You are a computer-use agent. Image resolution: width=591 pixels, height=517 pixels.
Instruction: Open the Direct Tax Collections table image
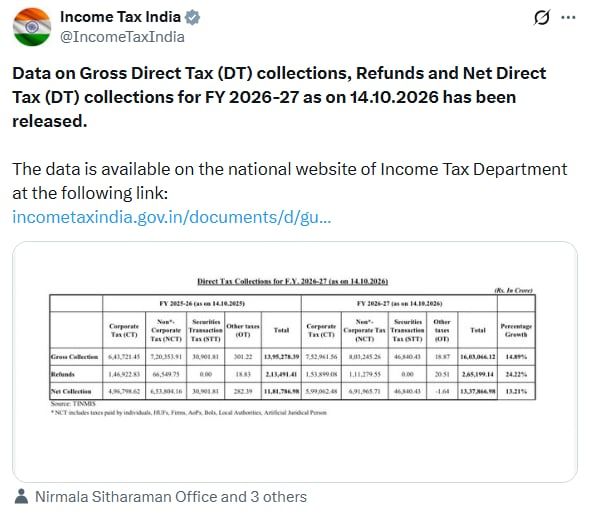pyautogui.click(x=295, y=362)
